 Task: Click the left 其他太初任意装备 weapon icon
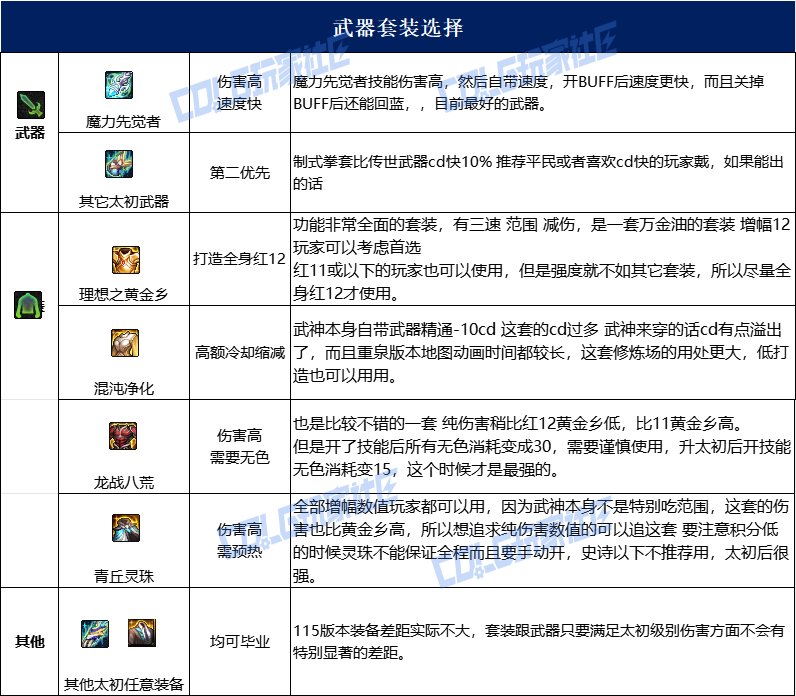(x=95, y=634)
